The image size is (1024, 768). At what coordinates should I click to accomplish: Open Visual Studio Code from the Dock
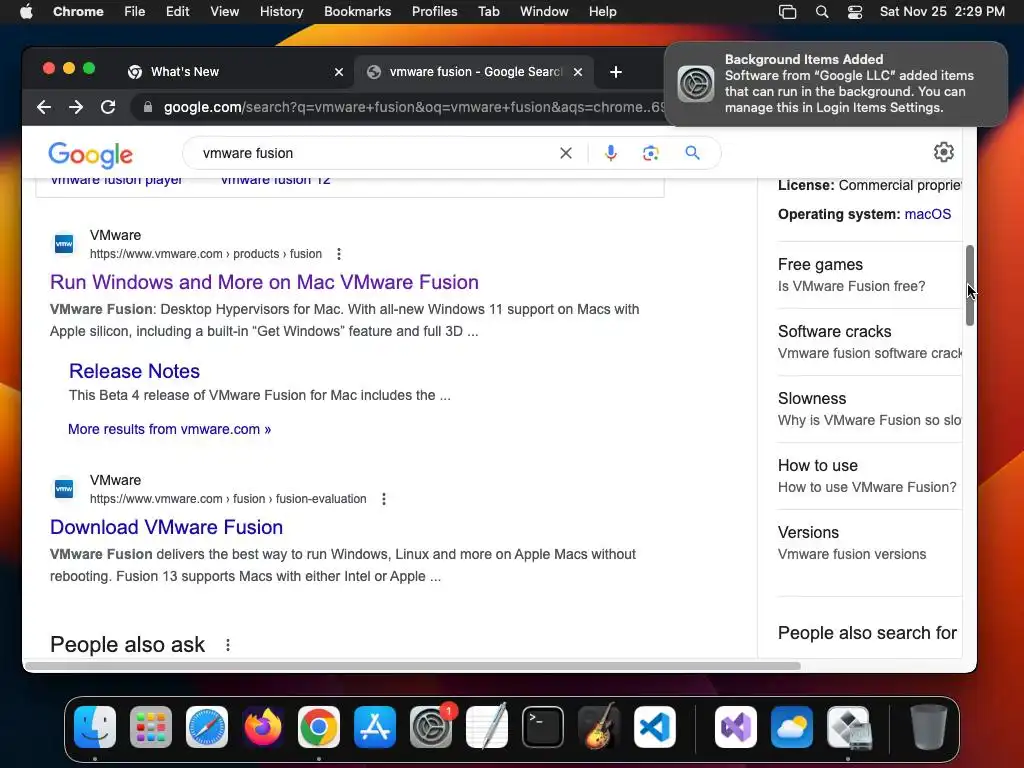(x=655, y=727)
